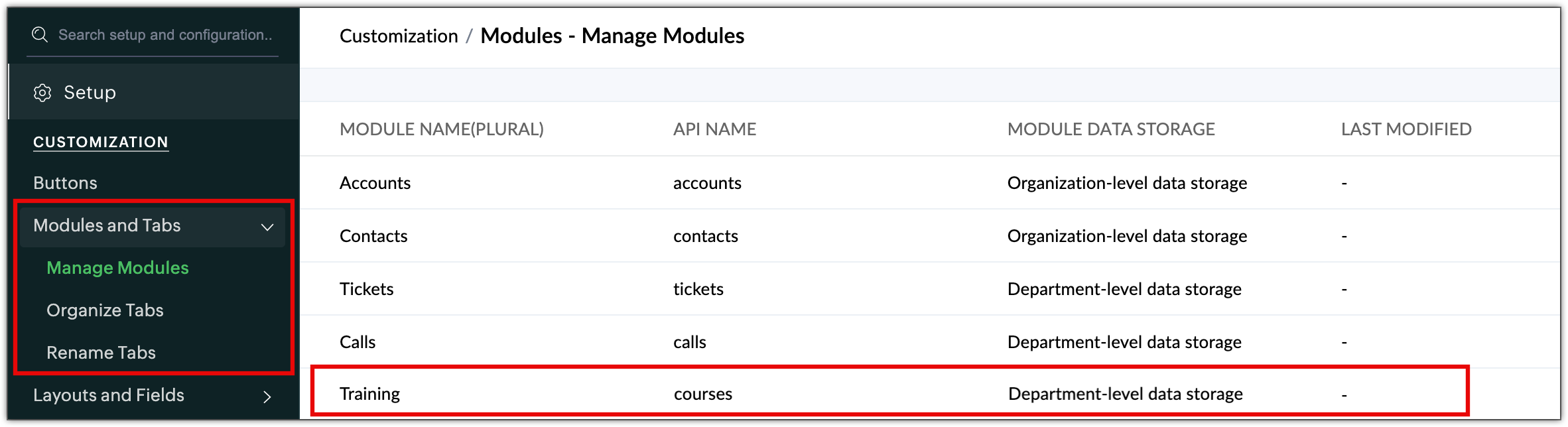Open the Accounts module row

coord(375,183)
